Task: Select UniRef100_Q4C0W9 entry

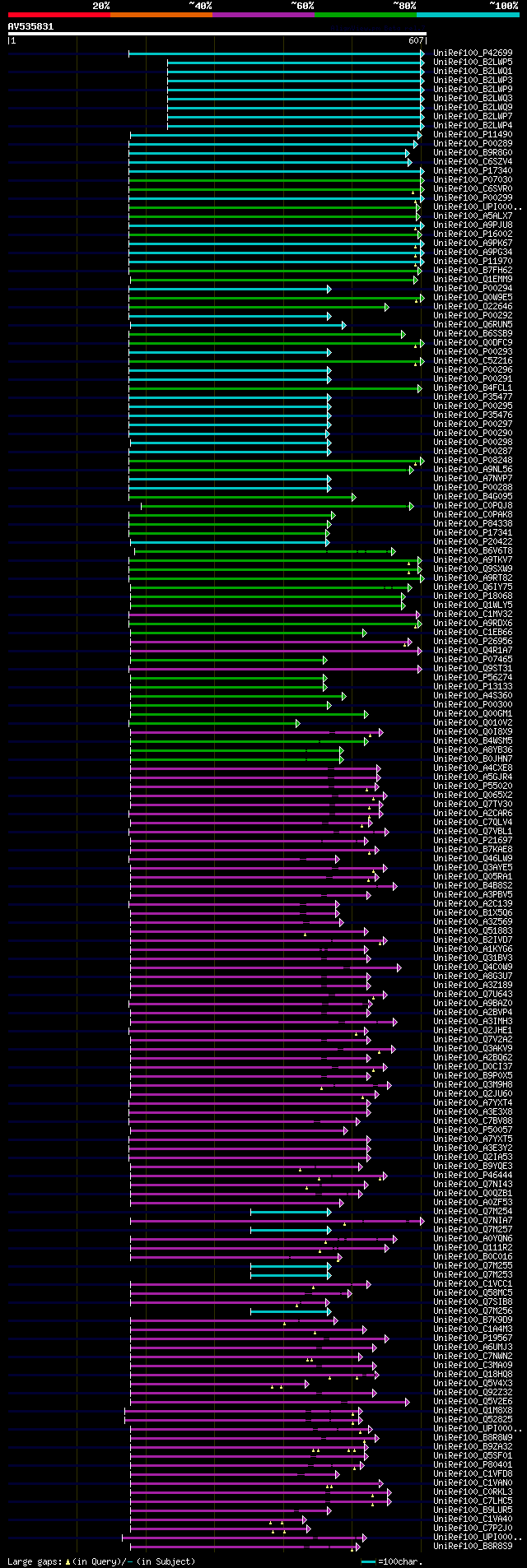Action: pos(473,967)
